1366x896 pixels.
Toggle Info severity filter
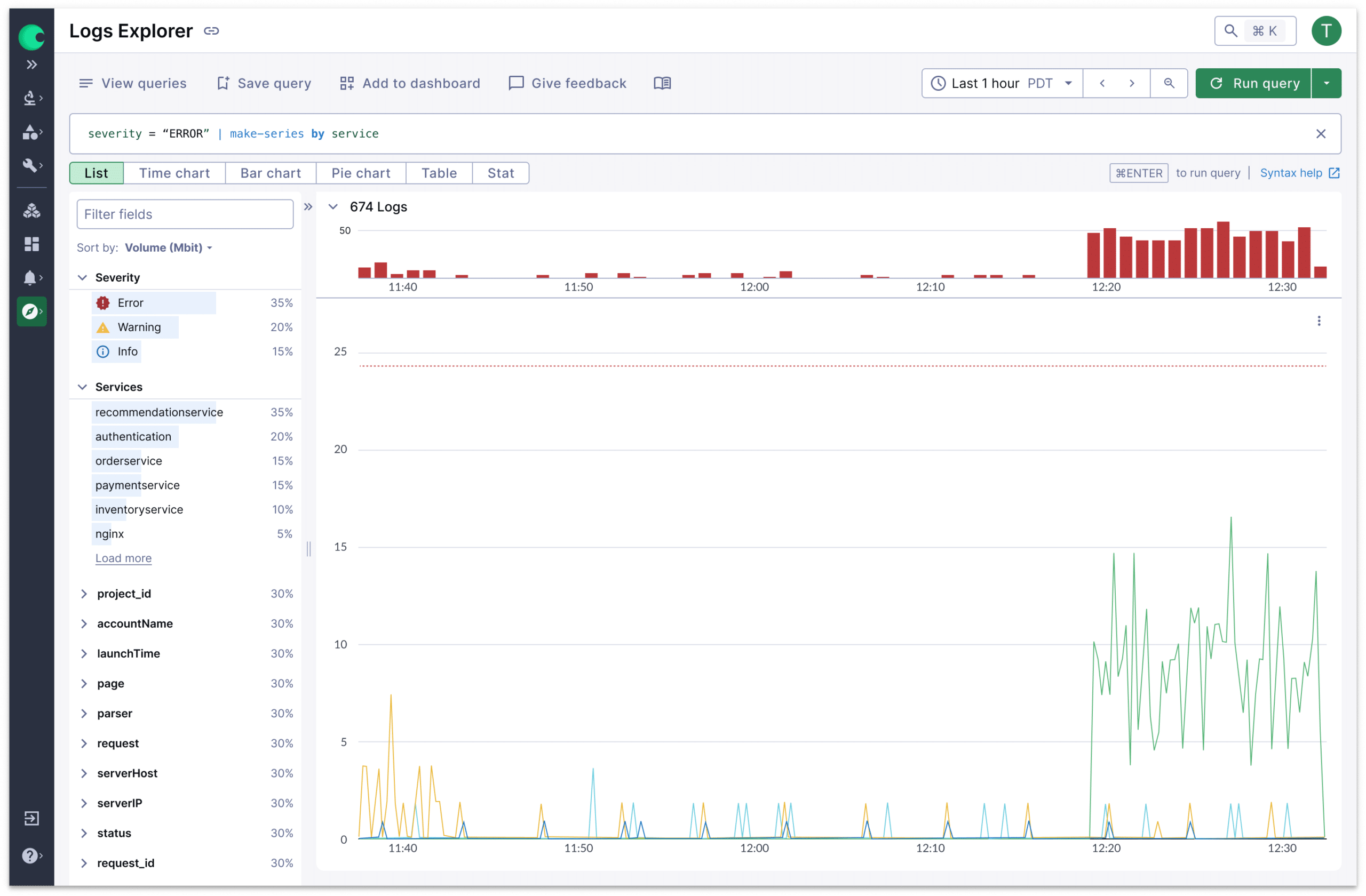192,351
